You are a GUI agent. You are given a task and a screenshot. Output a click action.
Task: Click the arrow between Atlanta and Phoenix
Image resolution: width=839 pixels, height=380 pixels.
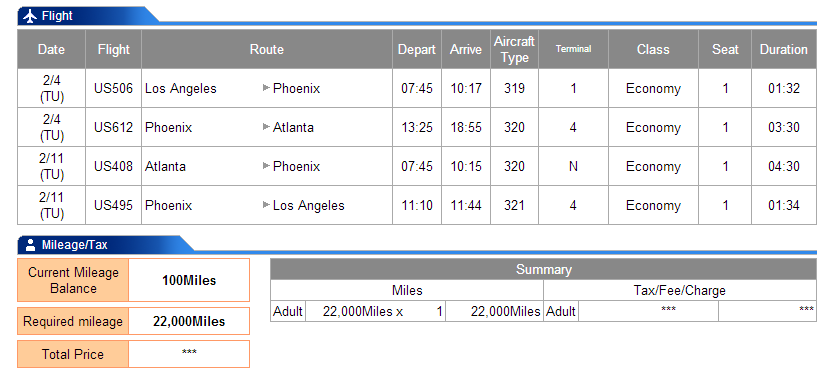266,166
